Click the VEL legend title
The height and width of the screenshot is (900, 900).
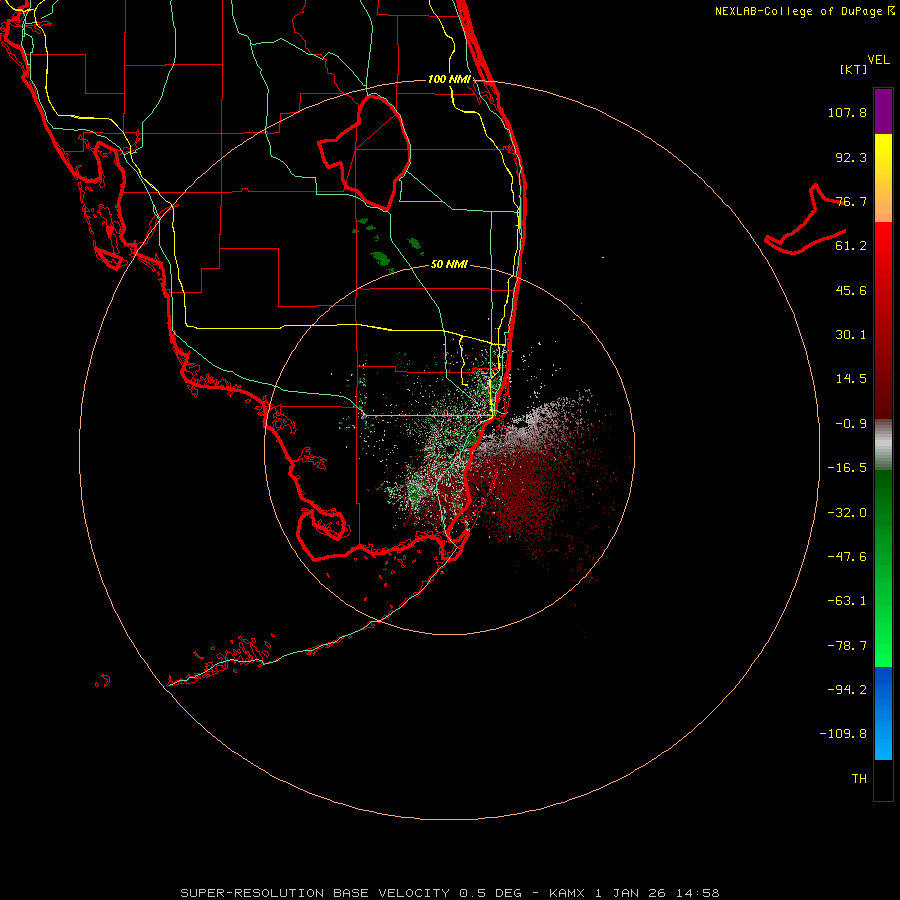[878, 60]
